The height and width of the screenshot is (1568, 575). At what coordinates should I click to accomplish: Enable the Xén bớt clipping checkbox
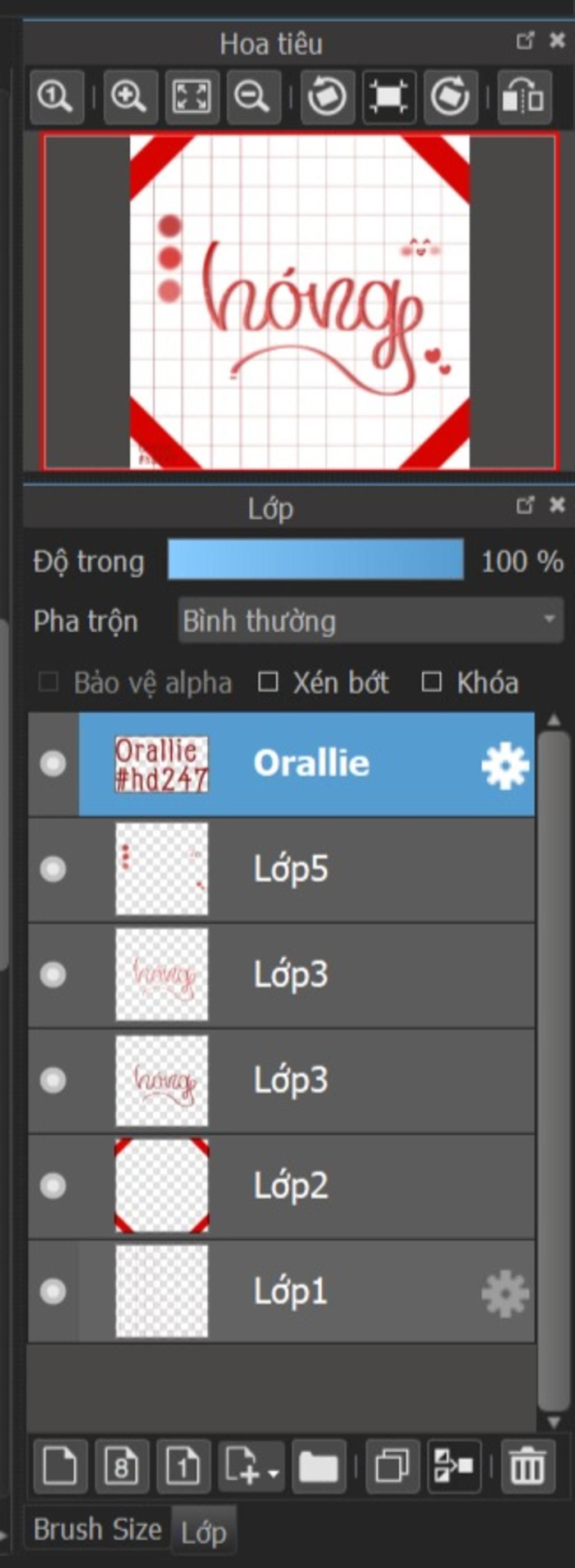pyautogui.click(x=268, y=682)
